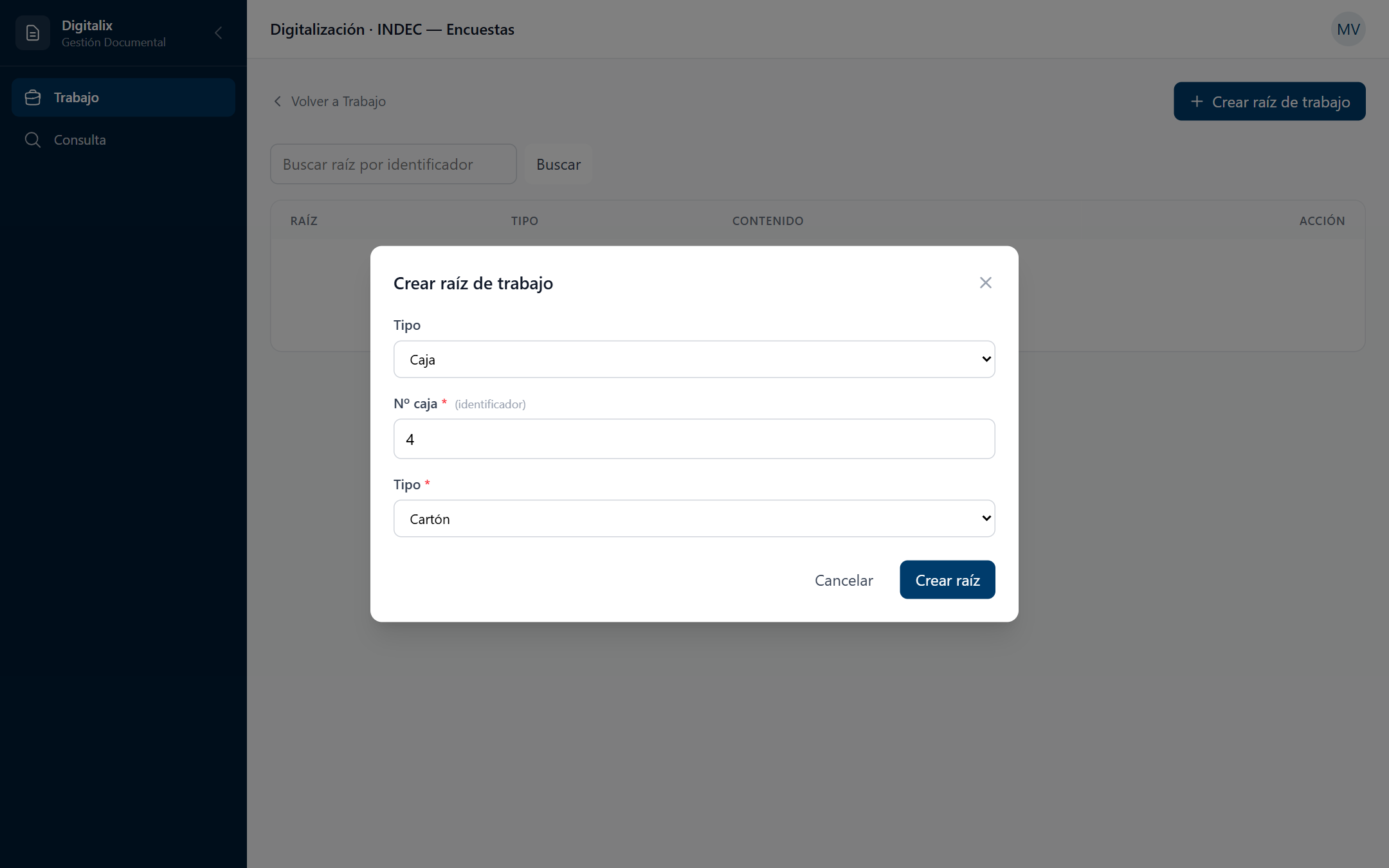The width and height of the screenshot is (1389, 868).
Task: Click the Digitalix document logo icon
Action: pyautogui.click(x=33, y=33)
